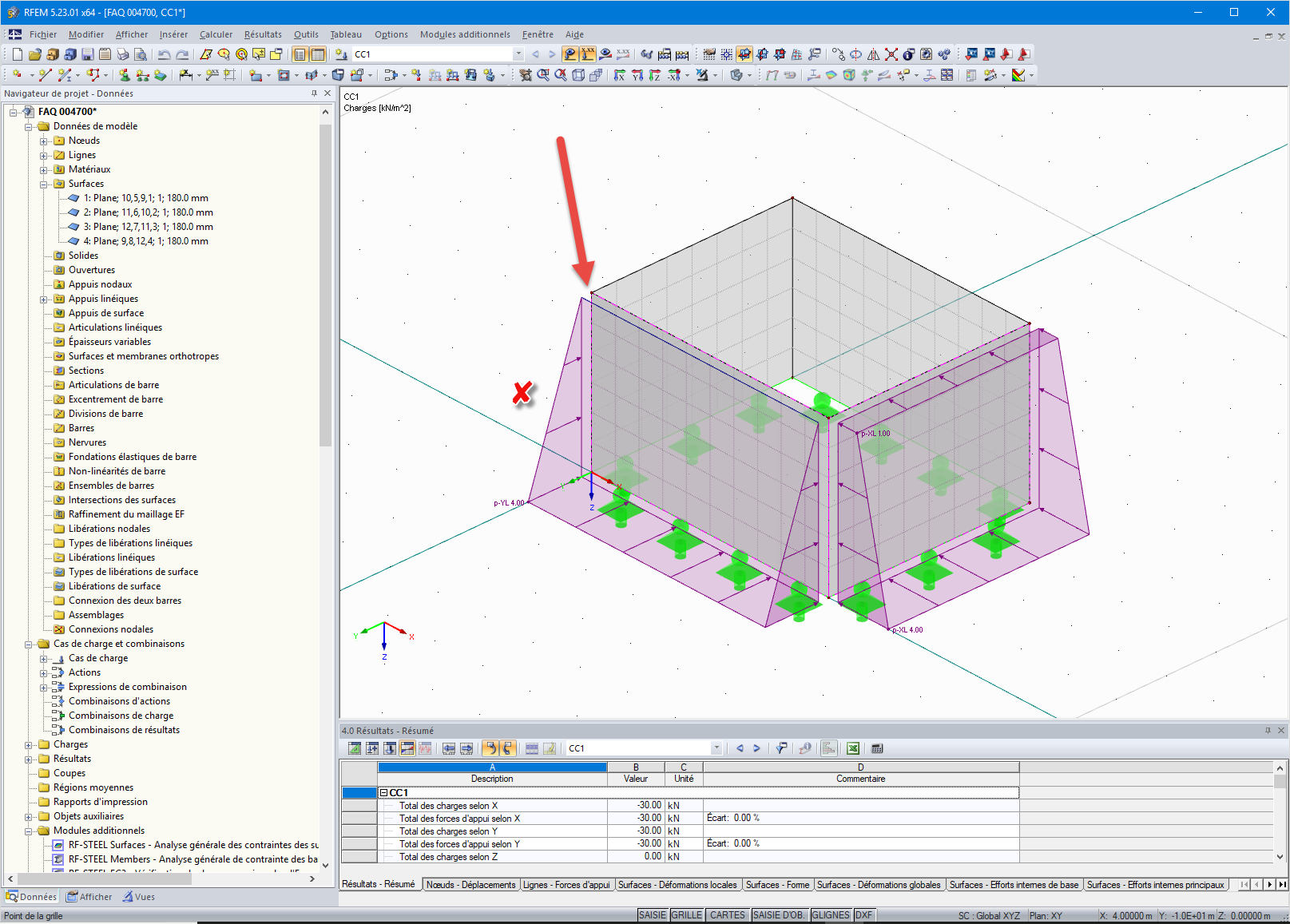The height and width of the screenshot is (924, 1290).
Task: Open the table filter funnel icon
Action: click(782, 748)
